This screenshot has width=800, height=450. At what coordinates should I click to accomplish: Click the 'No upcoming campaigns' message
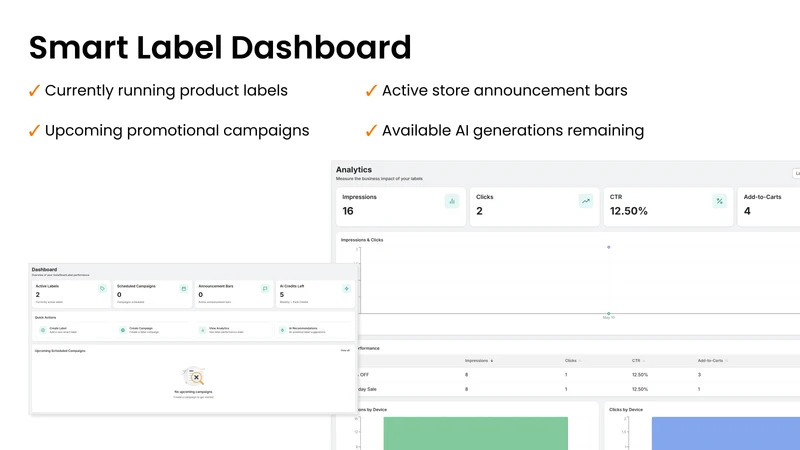point(193,392)
